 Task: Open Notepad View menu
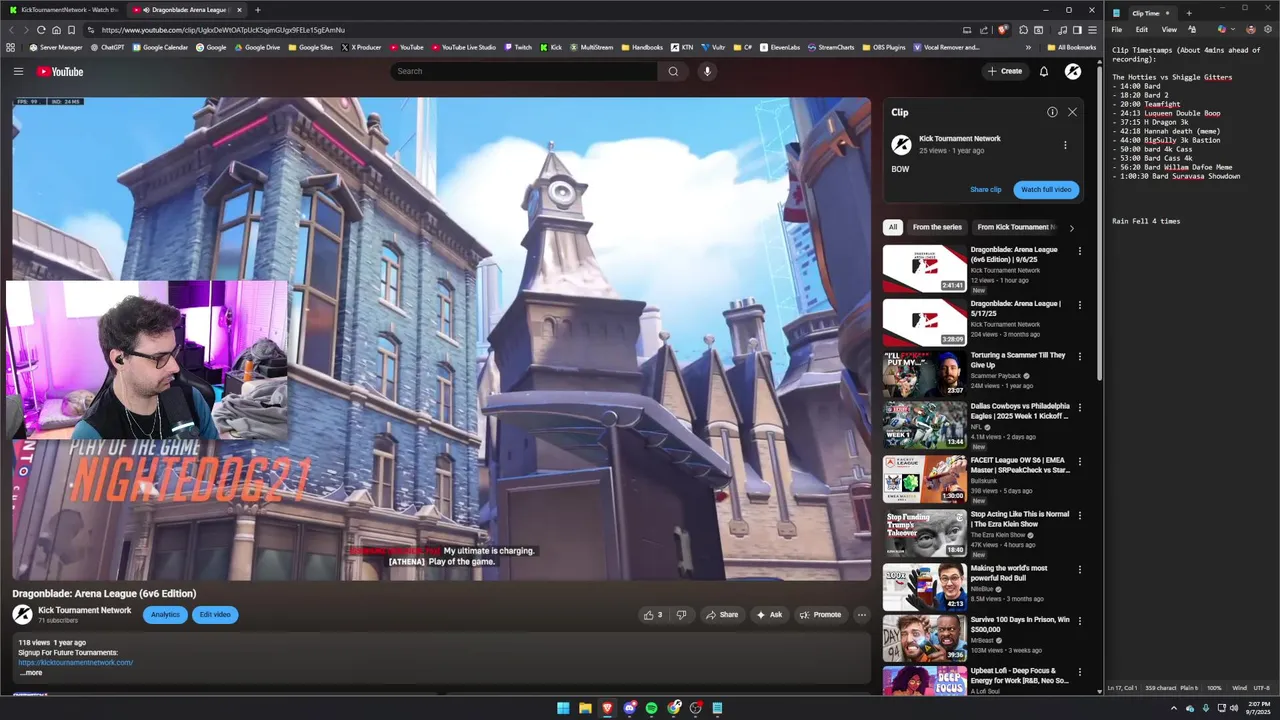(1169, 30)
